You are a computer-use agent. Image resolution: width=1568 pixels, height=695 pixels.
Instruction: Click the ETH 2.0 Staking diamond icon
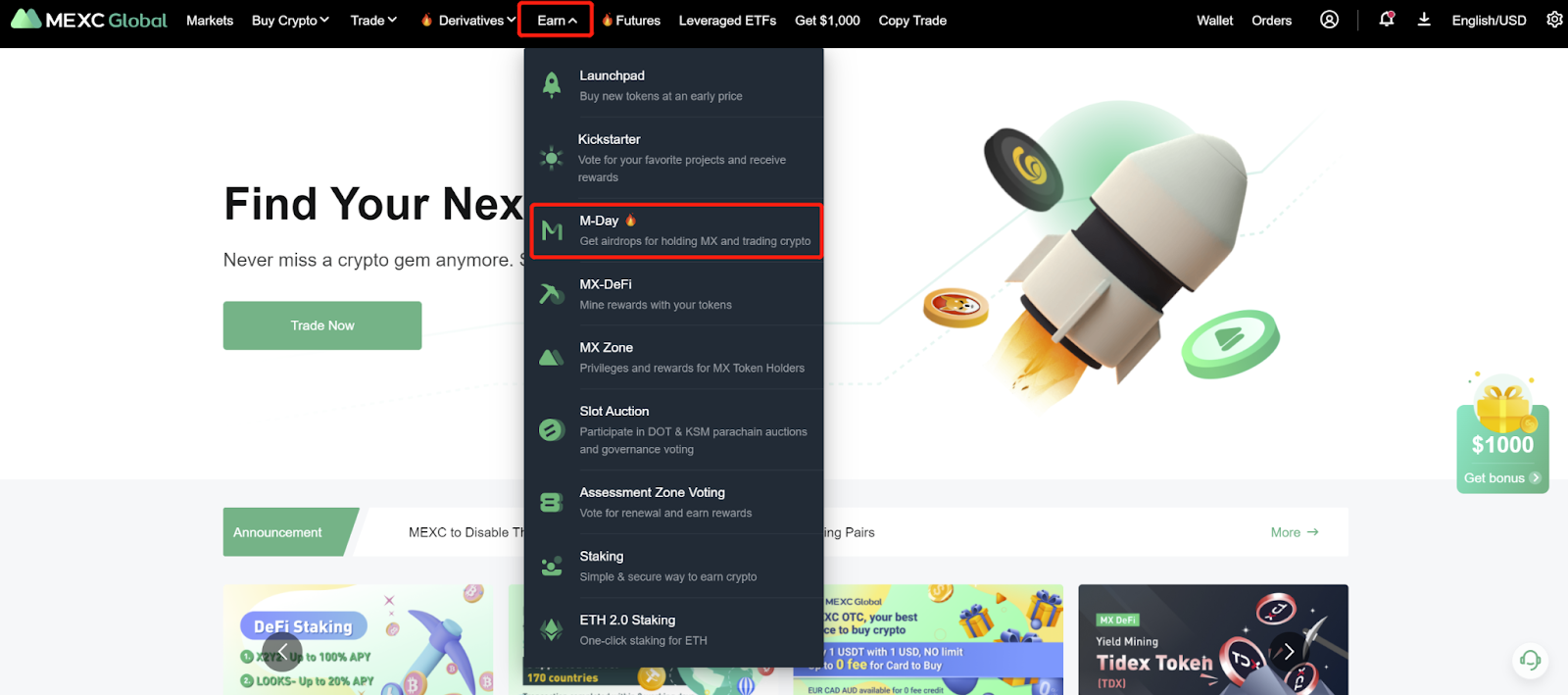[552, 629]
